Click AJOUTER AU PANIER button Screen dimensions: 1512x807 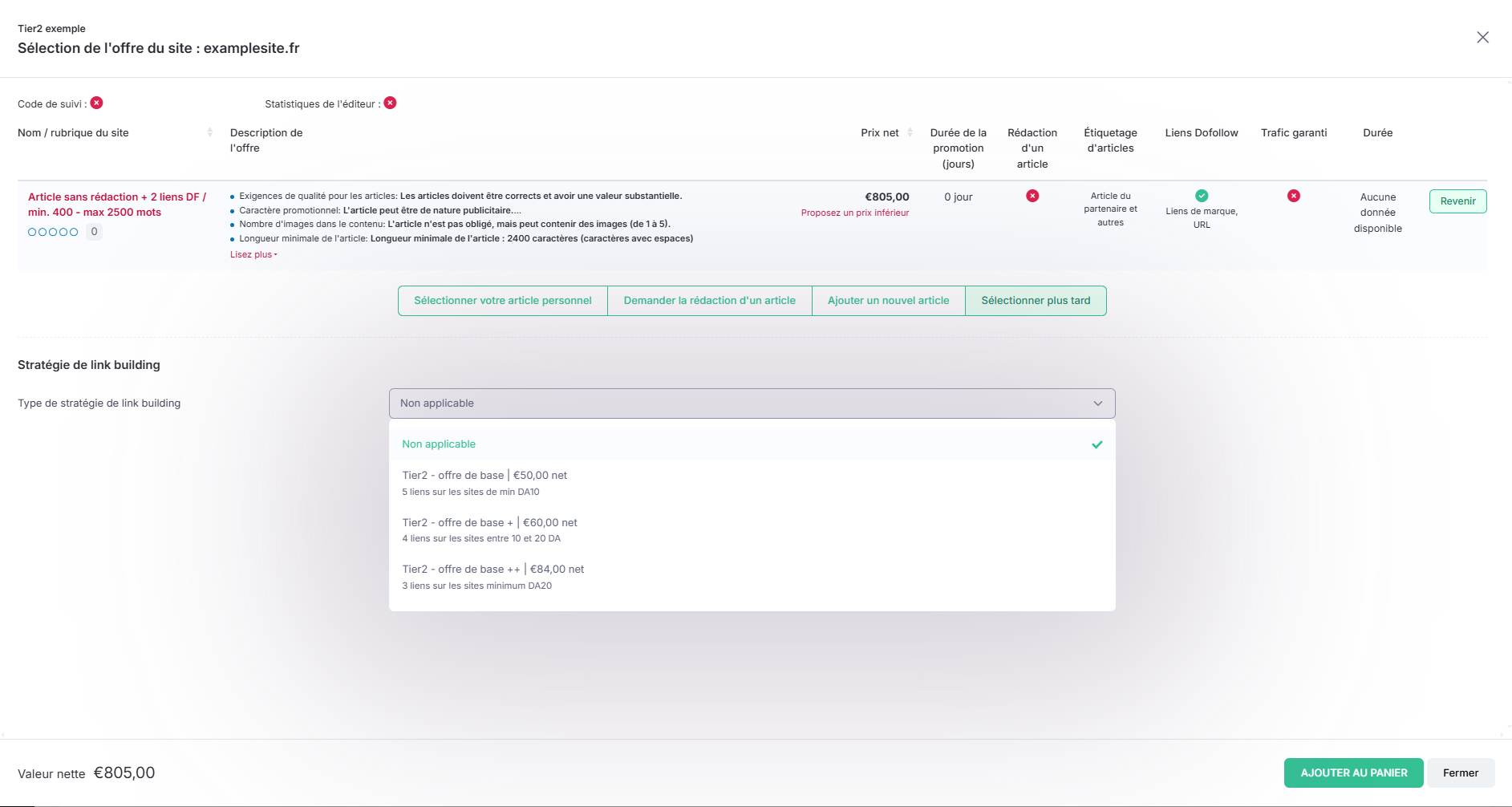pos(1353,773)
